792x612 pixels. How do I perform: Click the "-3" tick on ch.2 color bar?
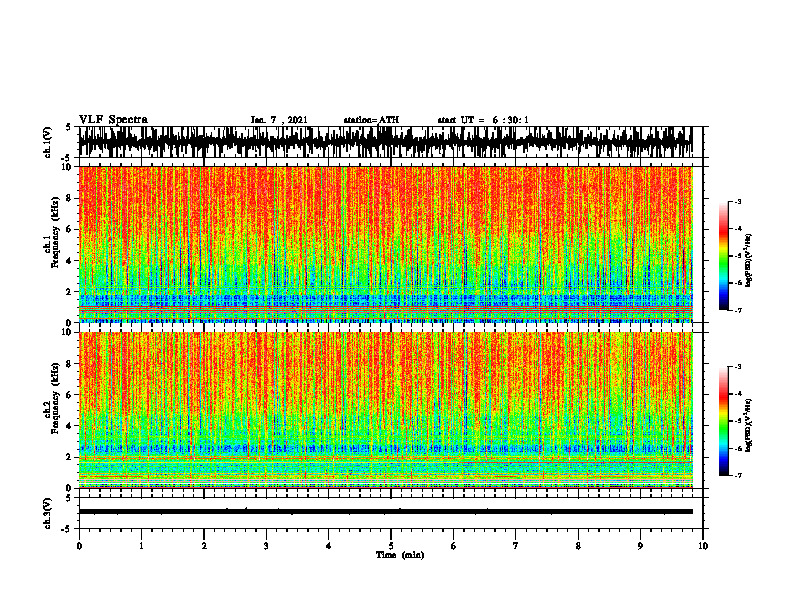coord(738,367)
